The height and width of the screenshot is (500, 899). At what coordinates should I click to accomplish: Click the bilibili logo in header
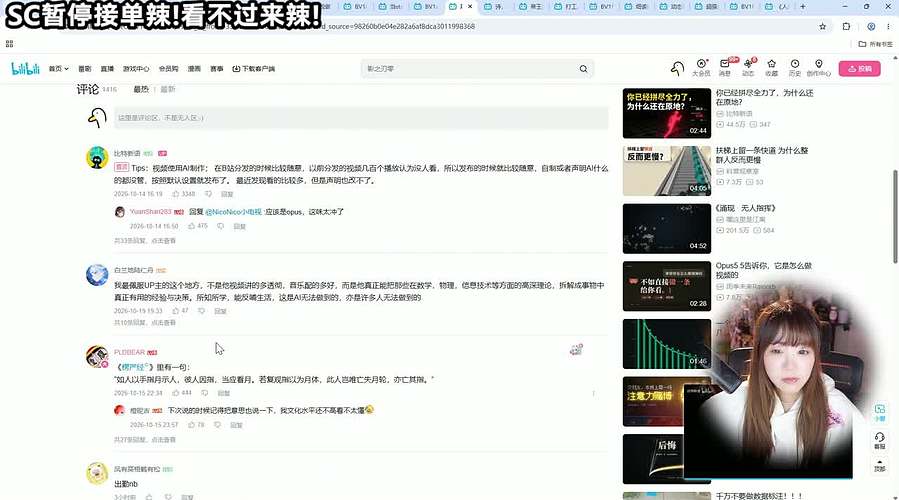click(x=25, y=69)
